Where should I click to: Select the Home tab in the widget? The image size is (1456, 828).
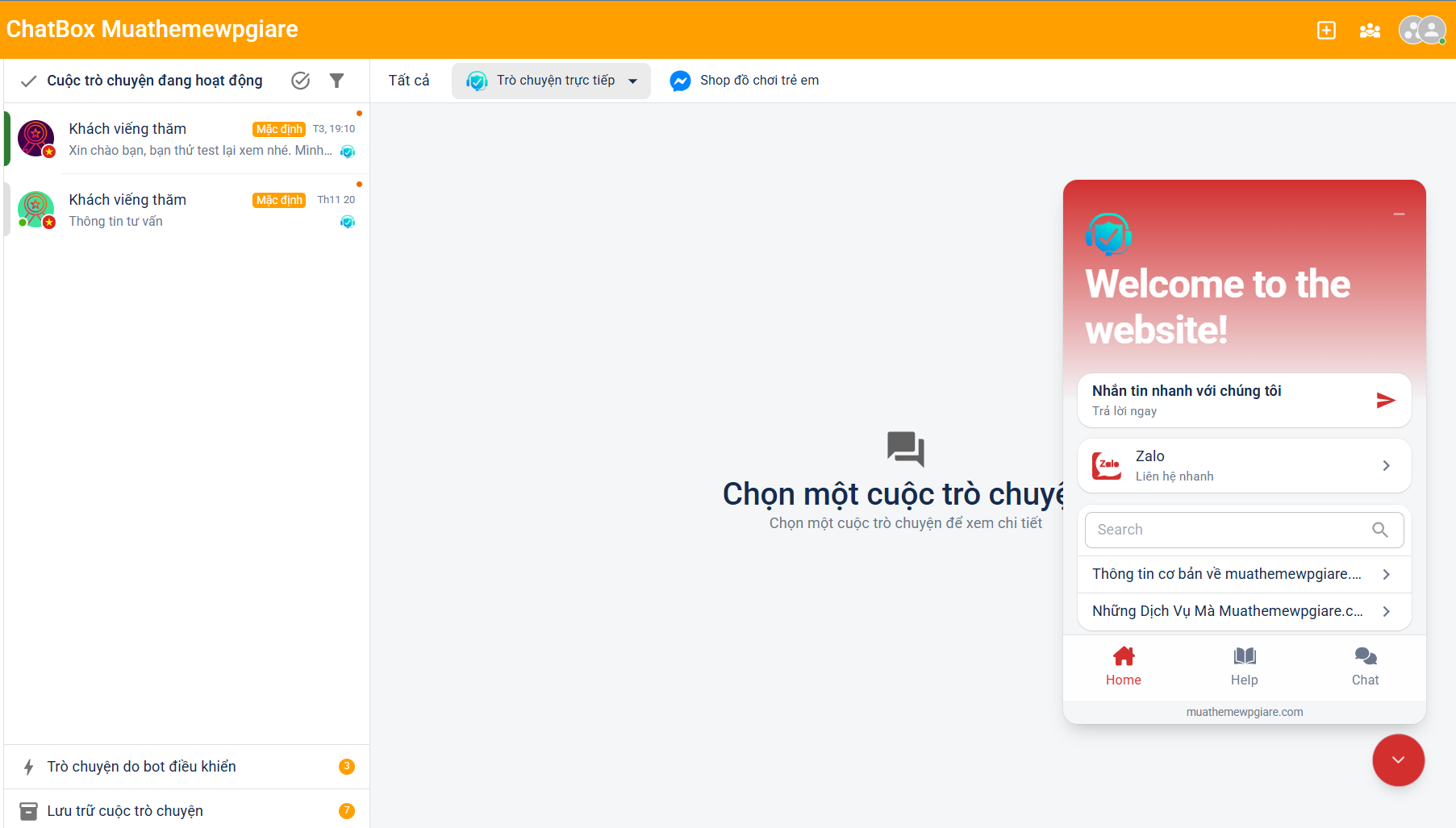click(x=1123, y=665)
